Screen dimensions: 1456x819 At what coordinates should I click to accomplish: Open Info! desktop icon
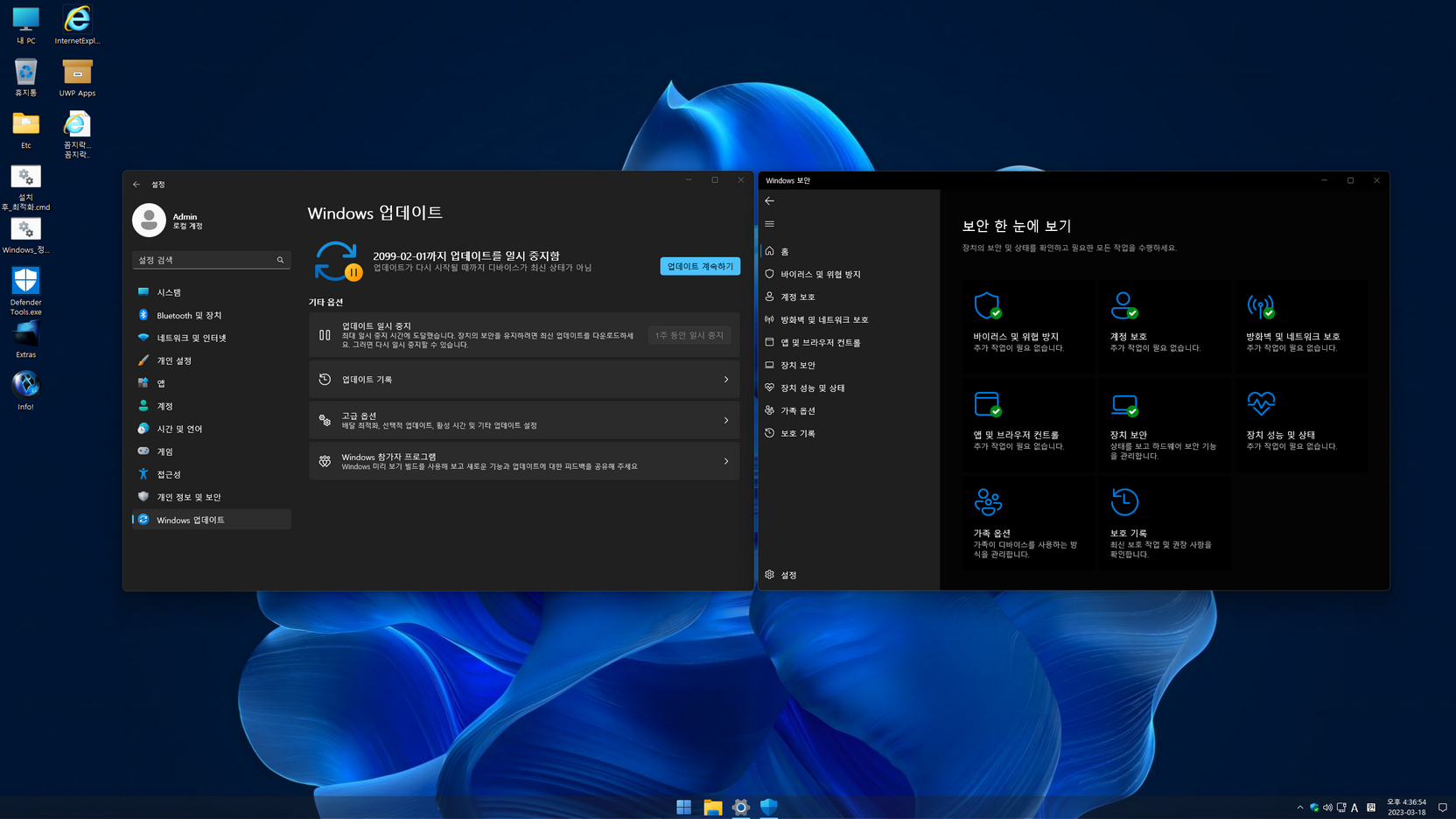25,390
